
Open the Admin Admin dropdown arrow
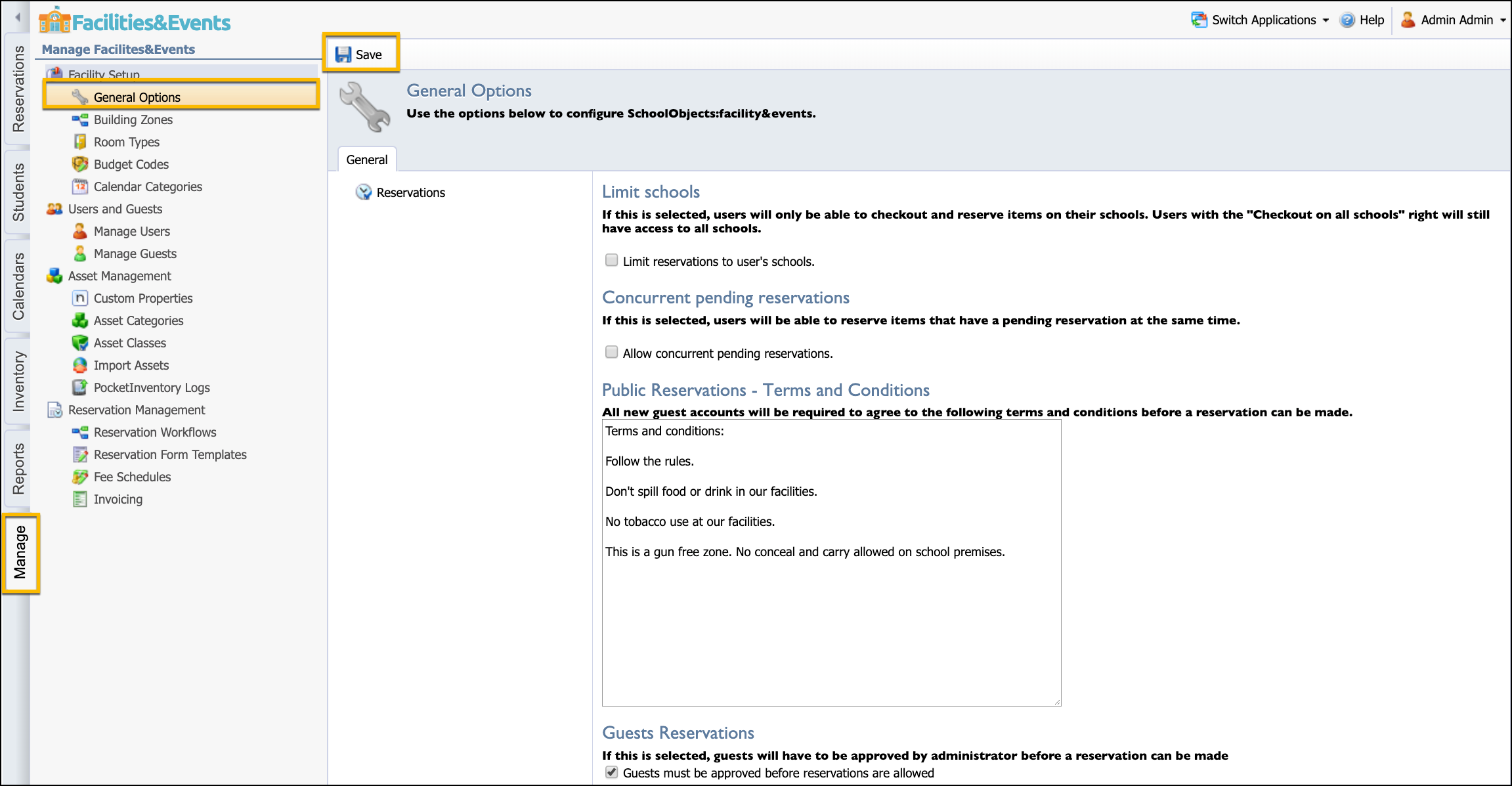pyautogui.click(x=1503, y=20)
